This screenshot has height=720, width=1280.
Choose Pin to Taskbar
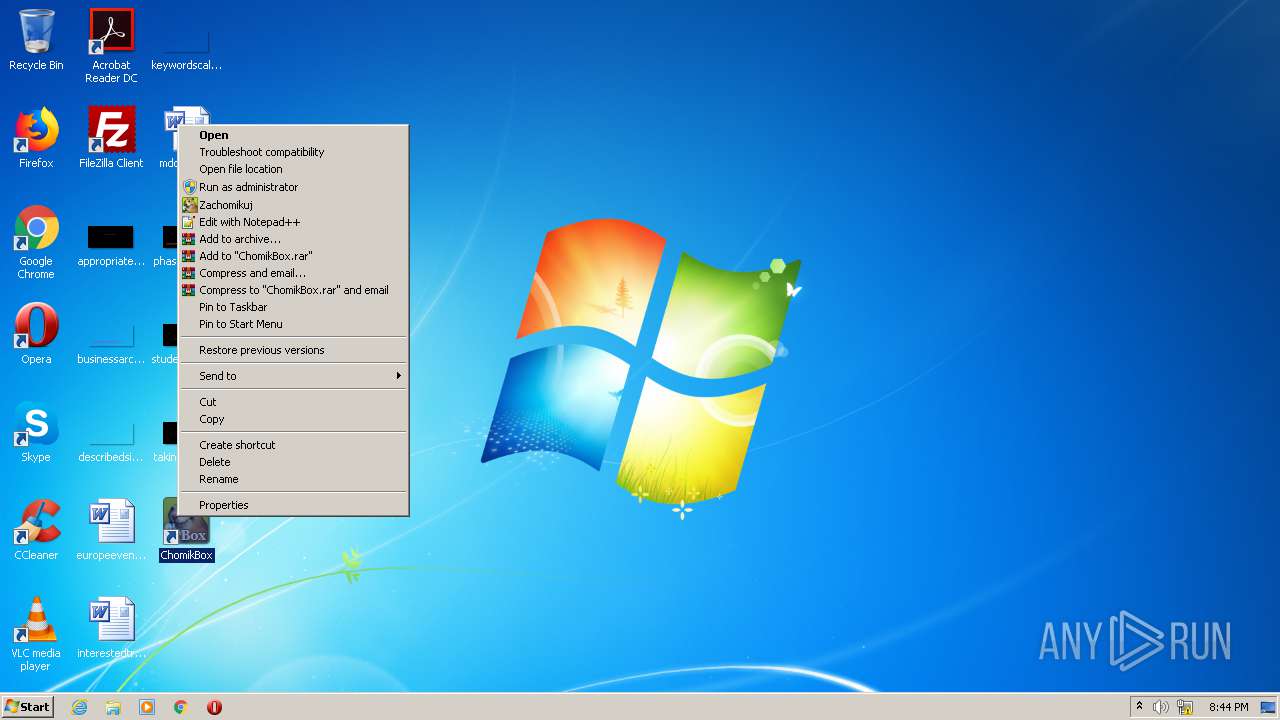pyautogui.click(x=293, y=307)
